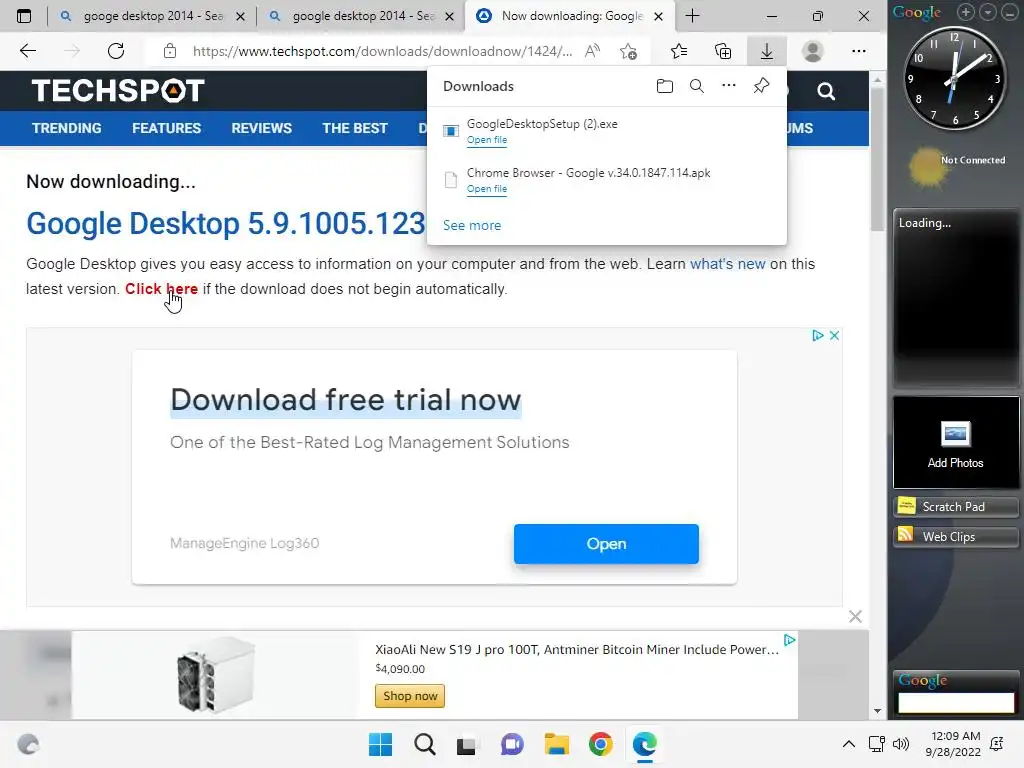Open THE BEST section on TechSpot
This screenshot has width=1024, height=768.
click(x=355, y=128)
